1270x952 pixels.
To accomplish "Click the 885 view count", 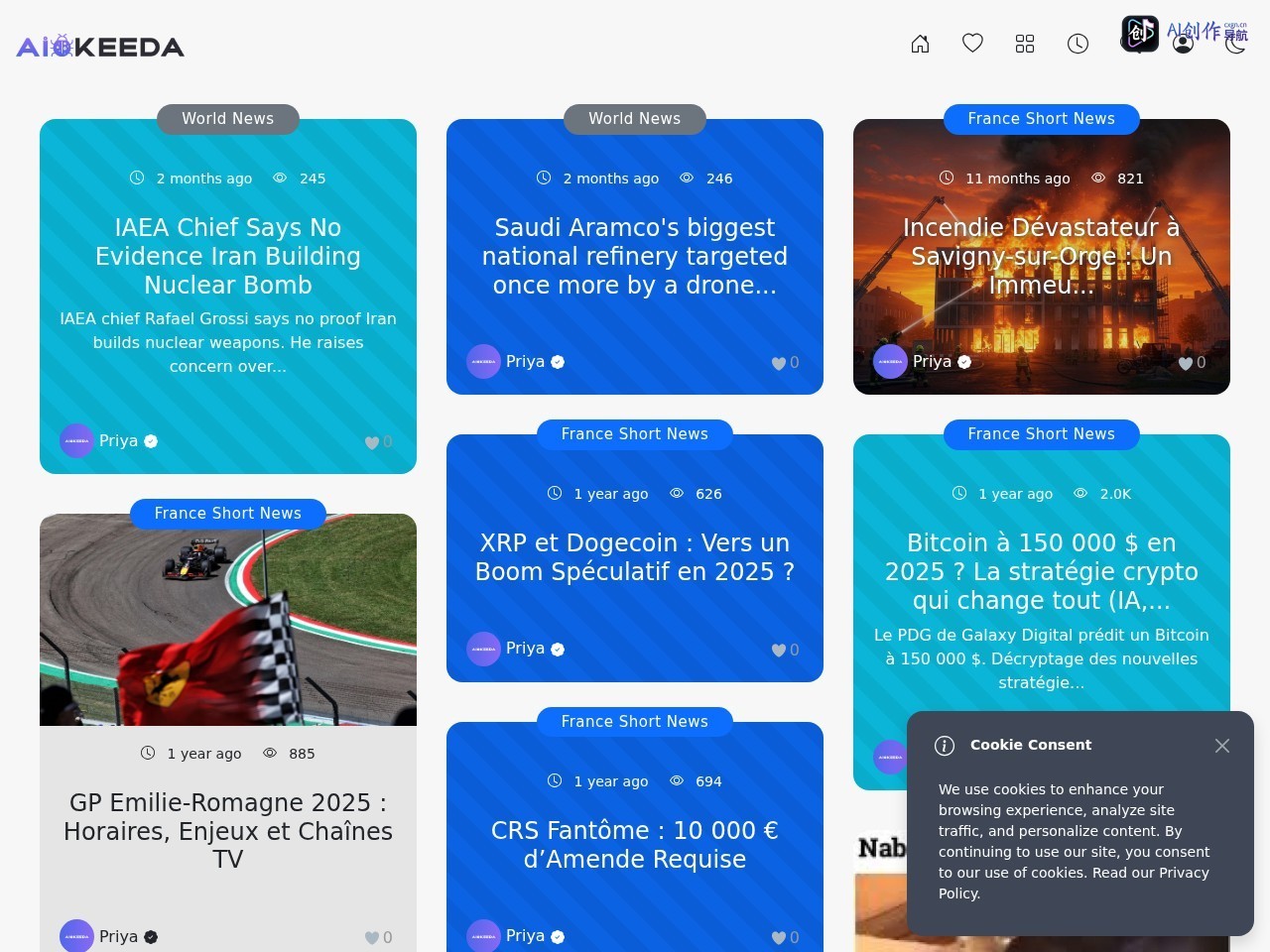I will coord(302,754).
